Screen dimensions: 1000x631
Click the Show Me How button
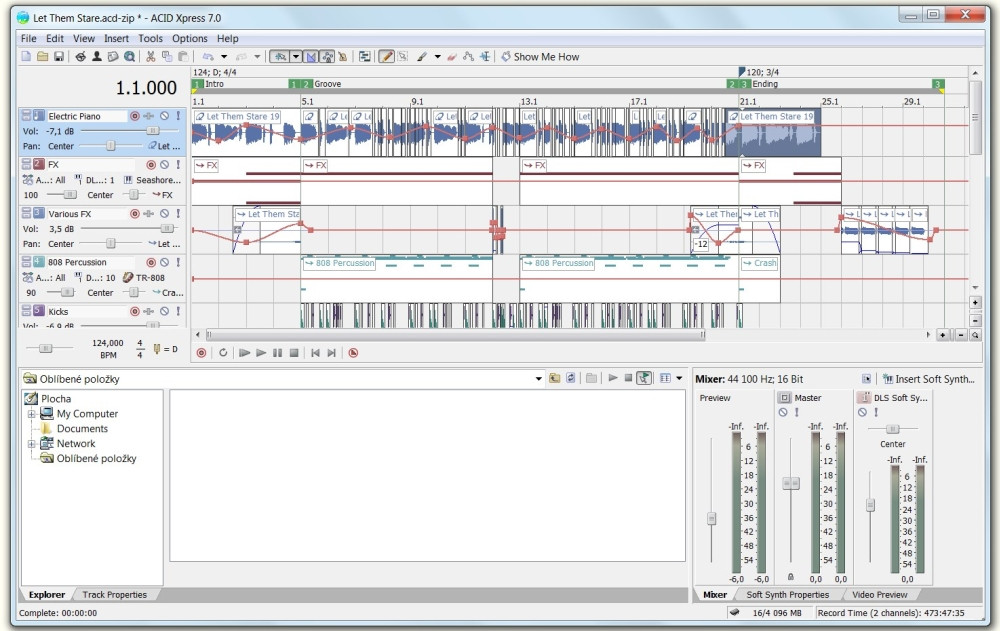pos(540,57)
